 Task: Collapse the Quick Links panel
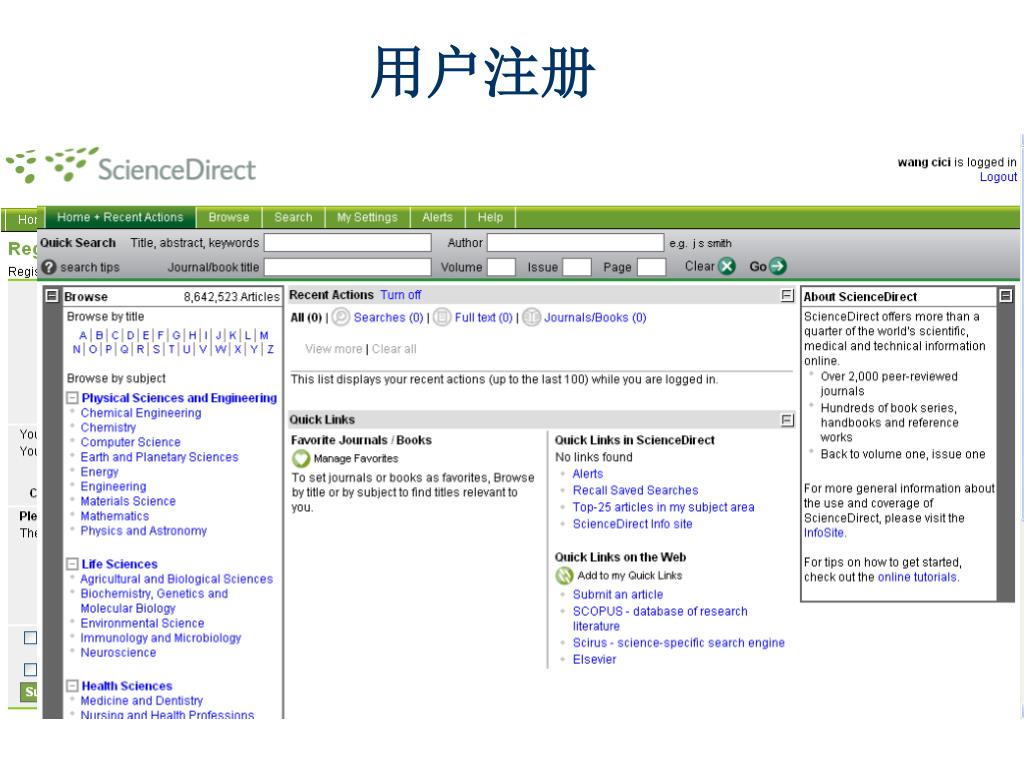(x=788, y=420)
